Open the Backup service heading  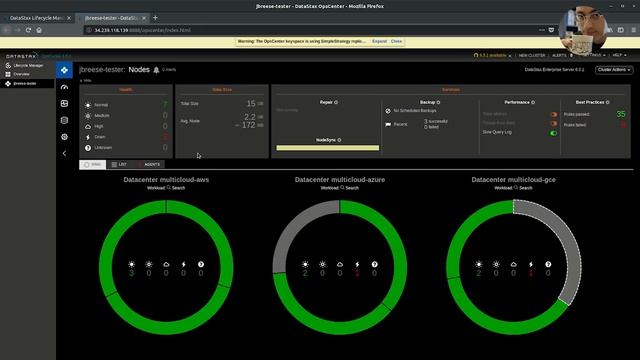427,102
